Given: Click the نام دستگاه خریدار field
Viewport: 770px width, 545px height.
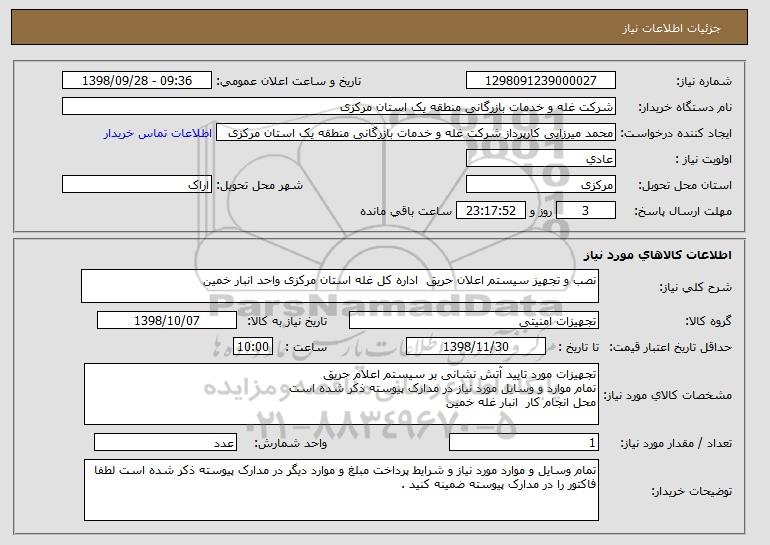Looking at the screenshot, I should click(x=339, y=107).
